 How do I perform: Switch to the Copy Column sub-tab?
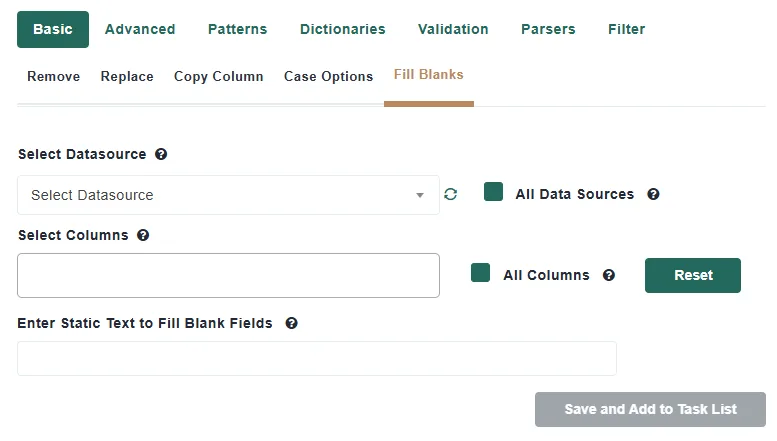219,77
